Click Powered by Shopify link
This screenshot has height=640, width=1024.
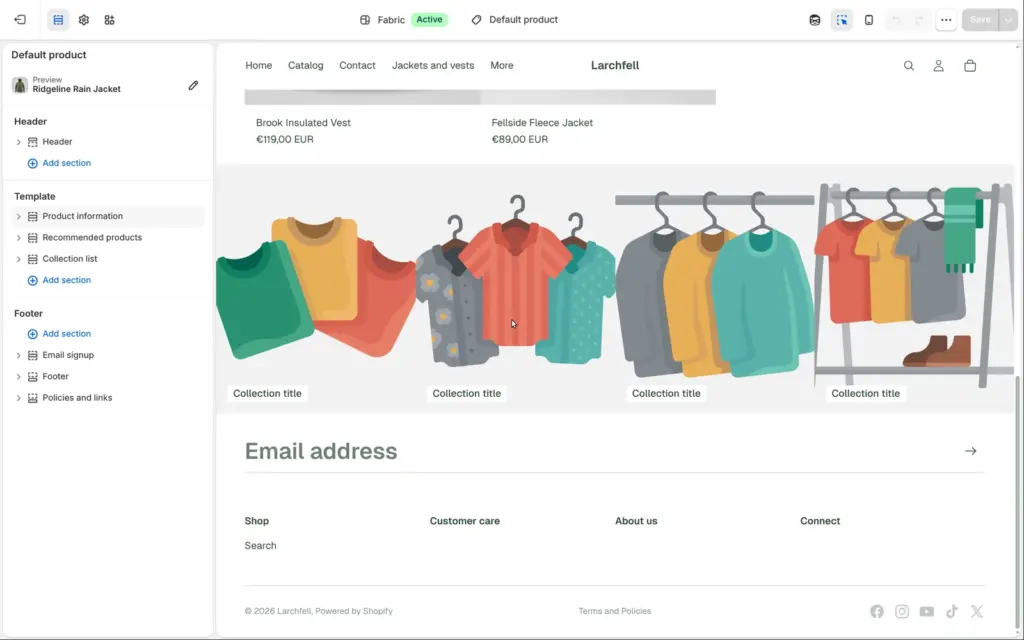point(354,611)
